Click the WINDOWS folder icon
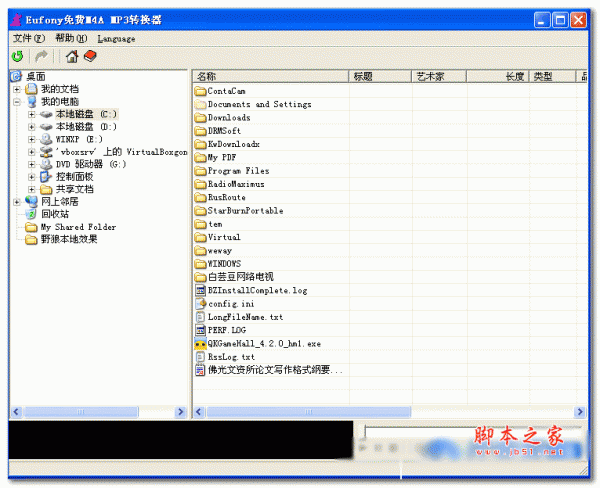This screenshot has width=600, height=488. click(200, 264)
